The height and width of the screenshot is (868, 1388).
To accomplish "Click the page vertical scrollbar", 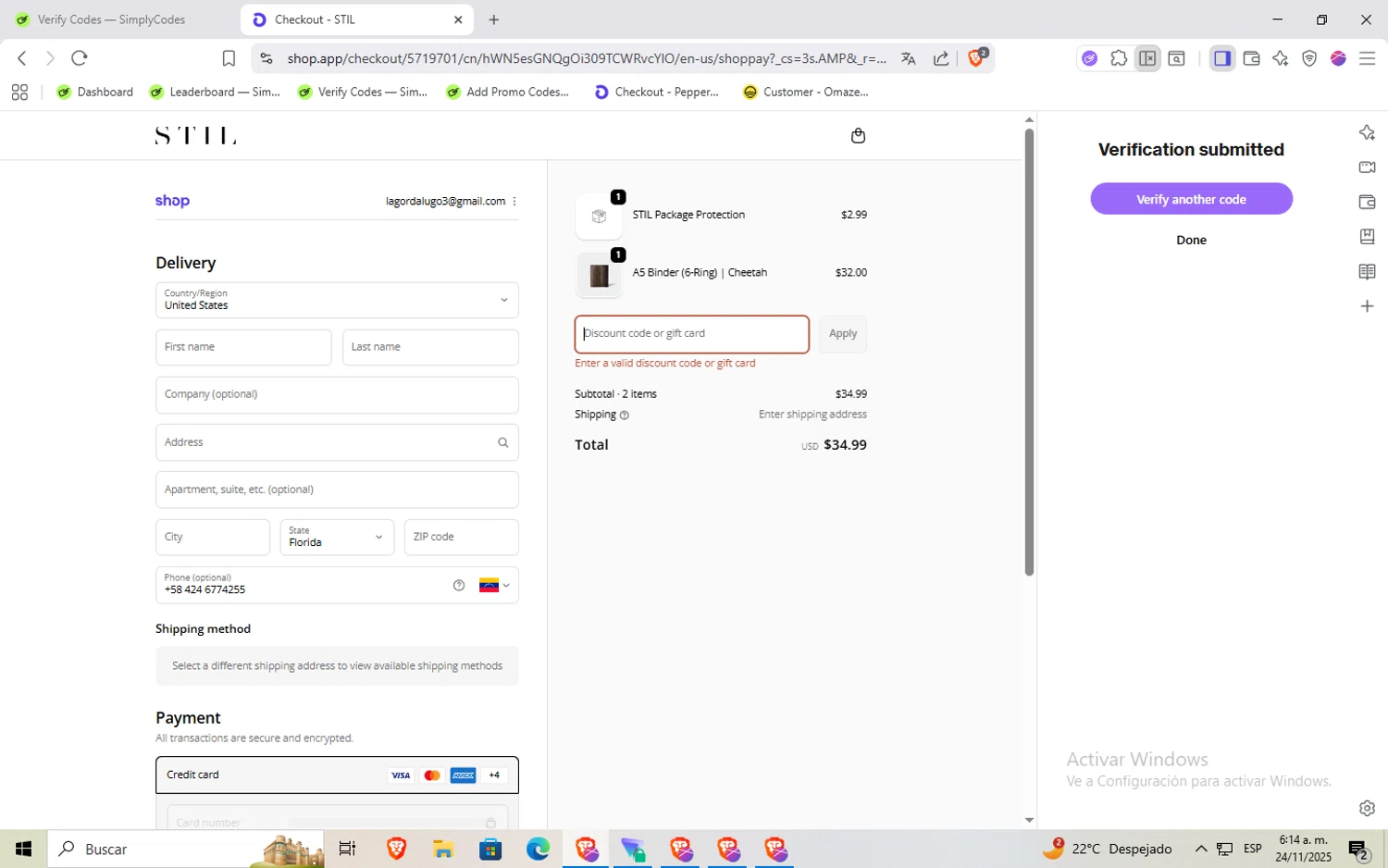I will (1029, 352).
